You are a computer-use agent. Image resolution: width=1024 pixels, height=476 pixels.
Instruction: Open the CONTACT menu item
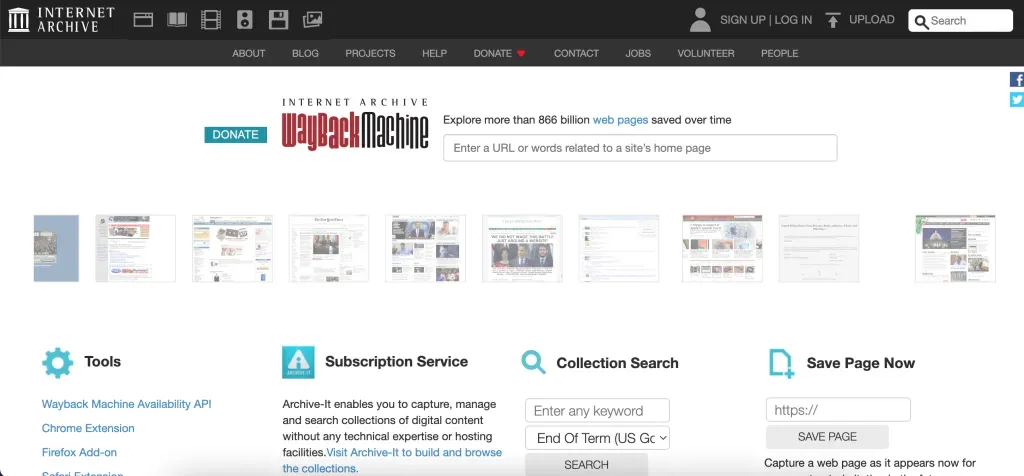click(576, 54)
